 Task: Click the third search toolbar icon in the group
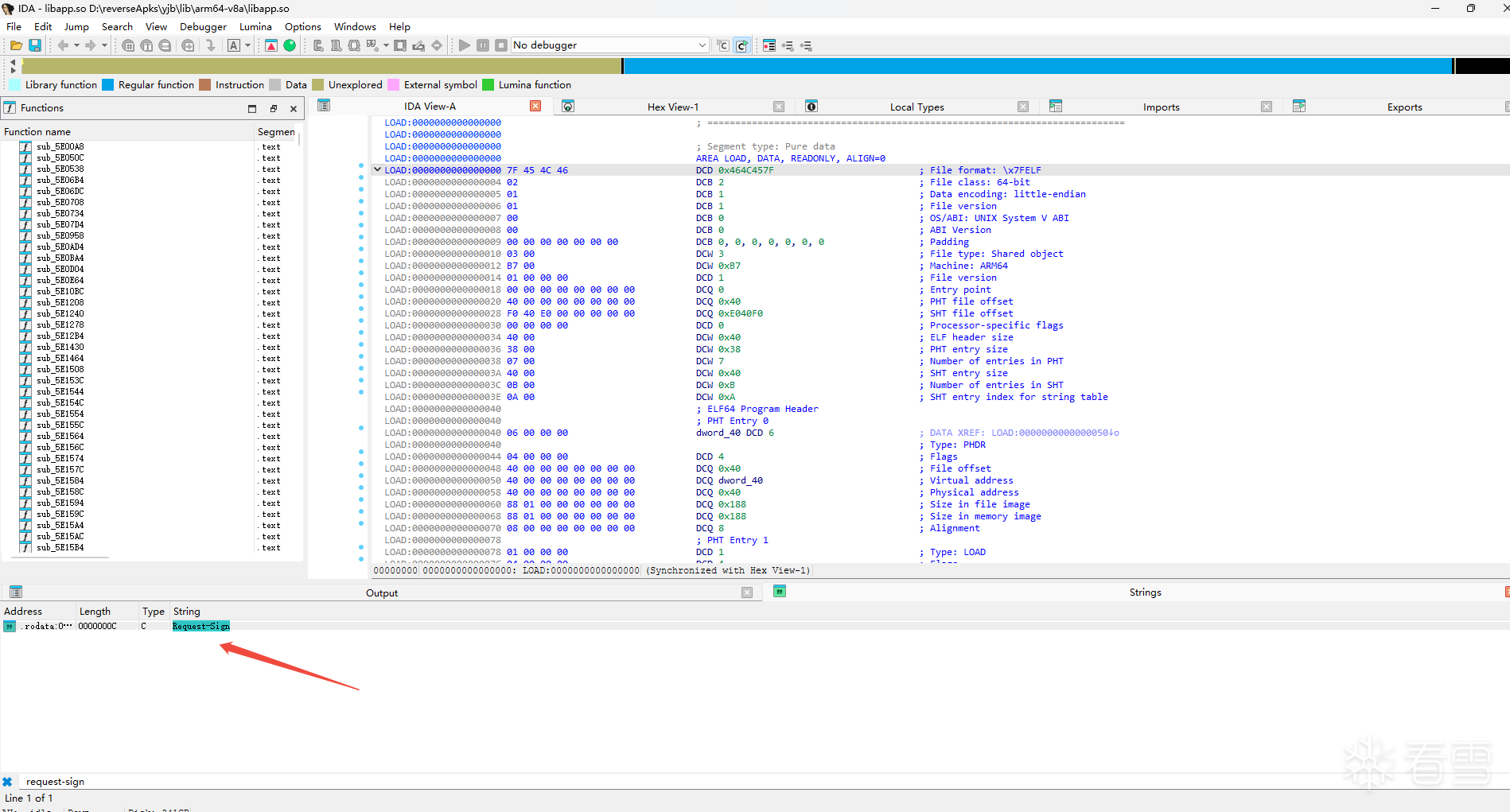(x=165, y=45)
